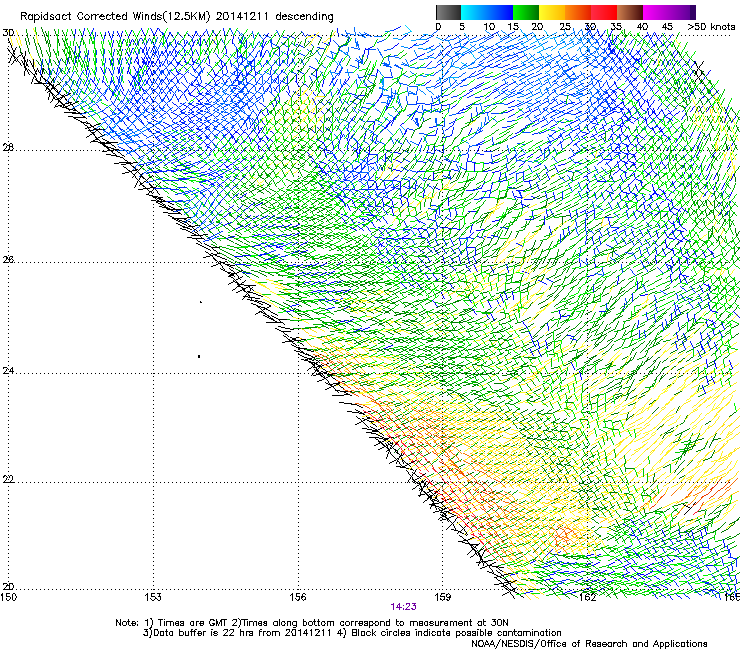Click the green 15–20 knot legend swatch
Image resolution: width=740 pixels, height=650 pixels.
(526, 12)
